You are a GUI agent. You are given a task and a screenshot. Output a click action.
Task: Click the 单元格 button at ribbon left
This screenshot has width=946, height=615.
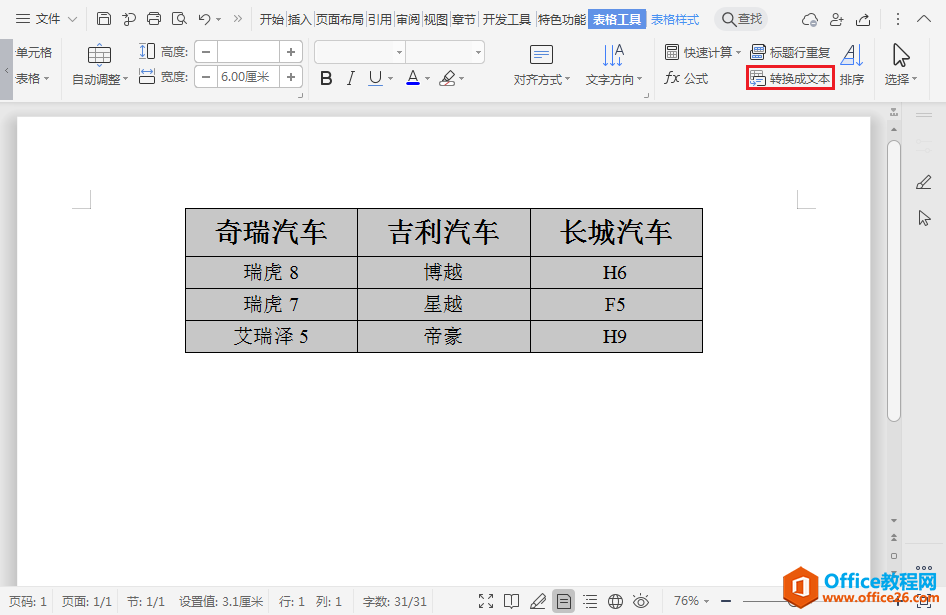click(x=34, y=53)
